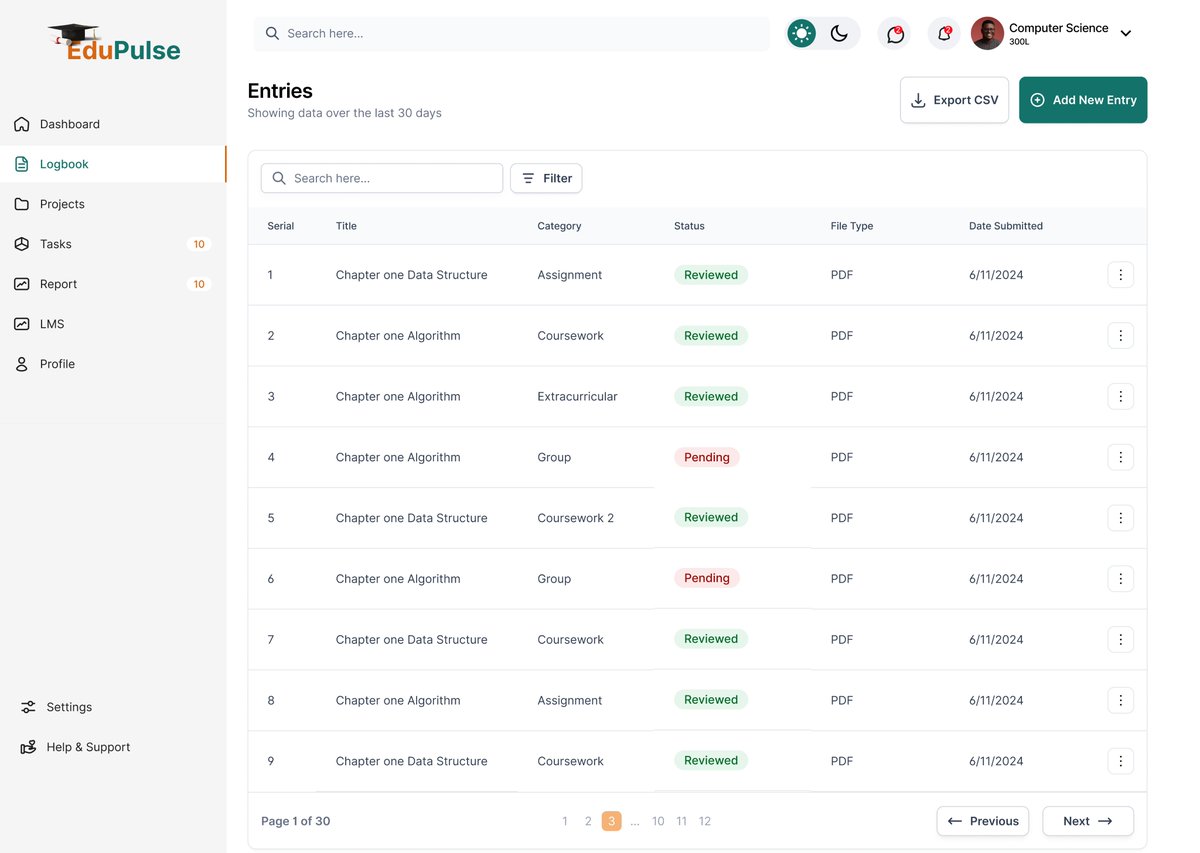The width and height of the screenshot is (1200, 853).
Task: Go to pagination page 2
Action: [588, 821]
